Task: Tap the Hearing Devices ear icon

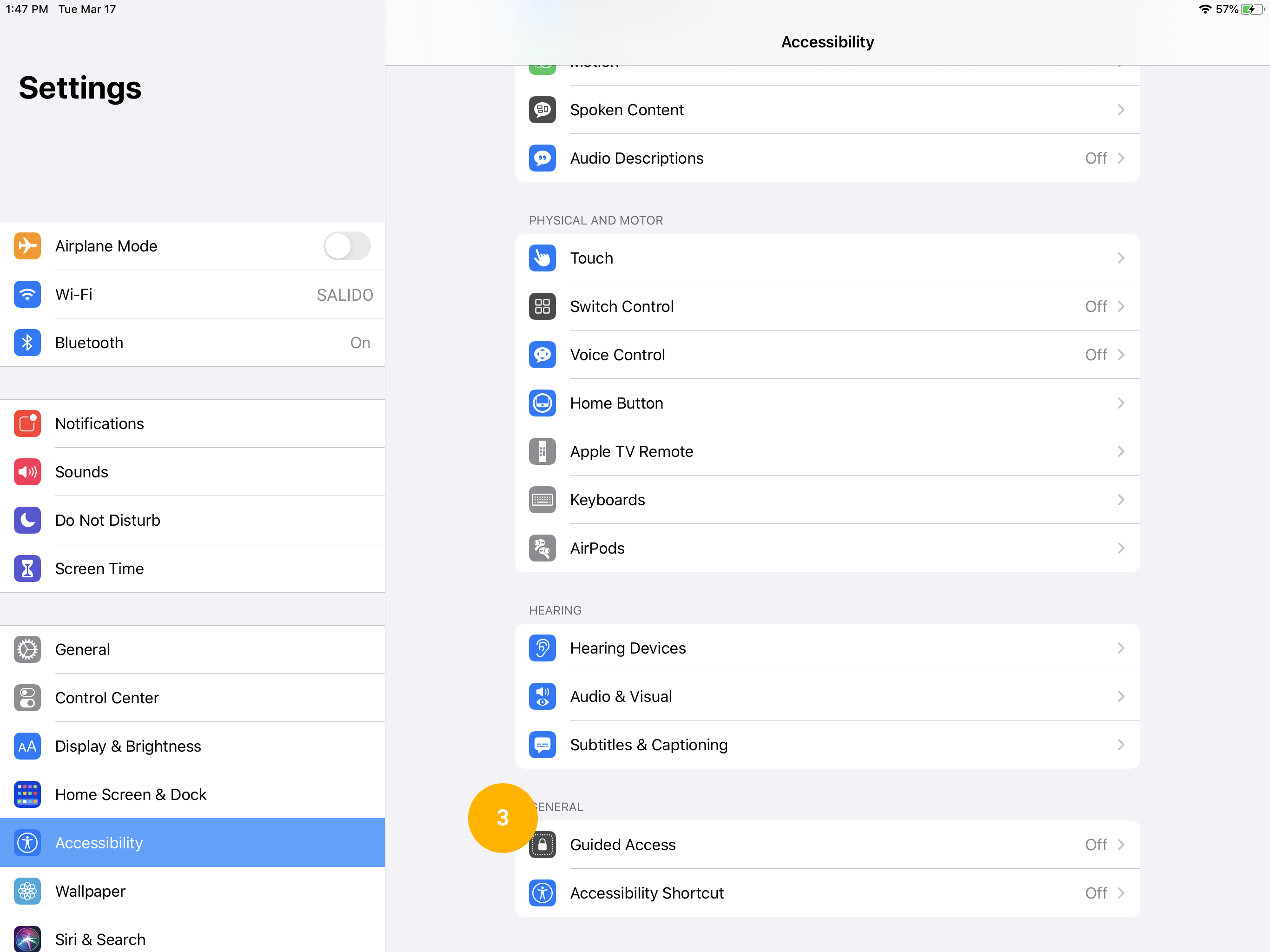Action: click(x=542, y=648)
